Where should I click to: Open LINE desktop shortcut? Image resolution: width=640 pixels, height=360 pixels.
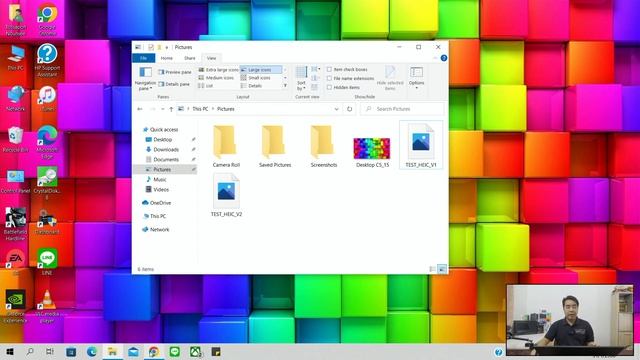[47, 262]
